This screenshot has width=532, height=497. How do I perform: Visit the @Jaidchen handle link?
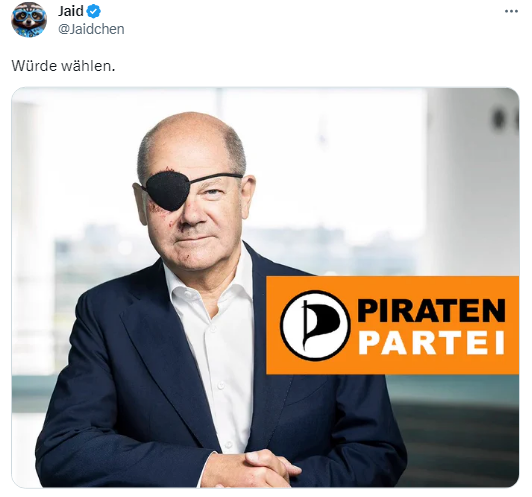tap(91, 29)
